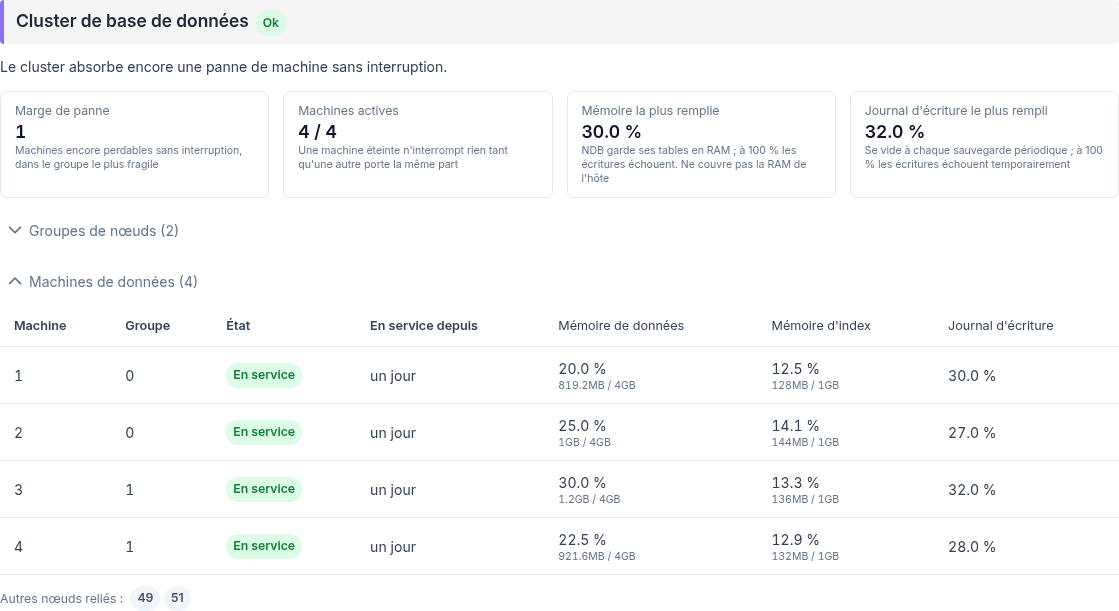The width and height of the screenshot is (1119, 611).
Task: Click the Cluster de base de données title
Action: pyautogui.click(x=132, y=21)
